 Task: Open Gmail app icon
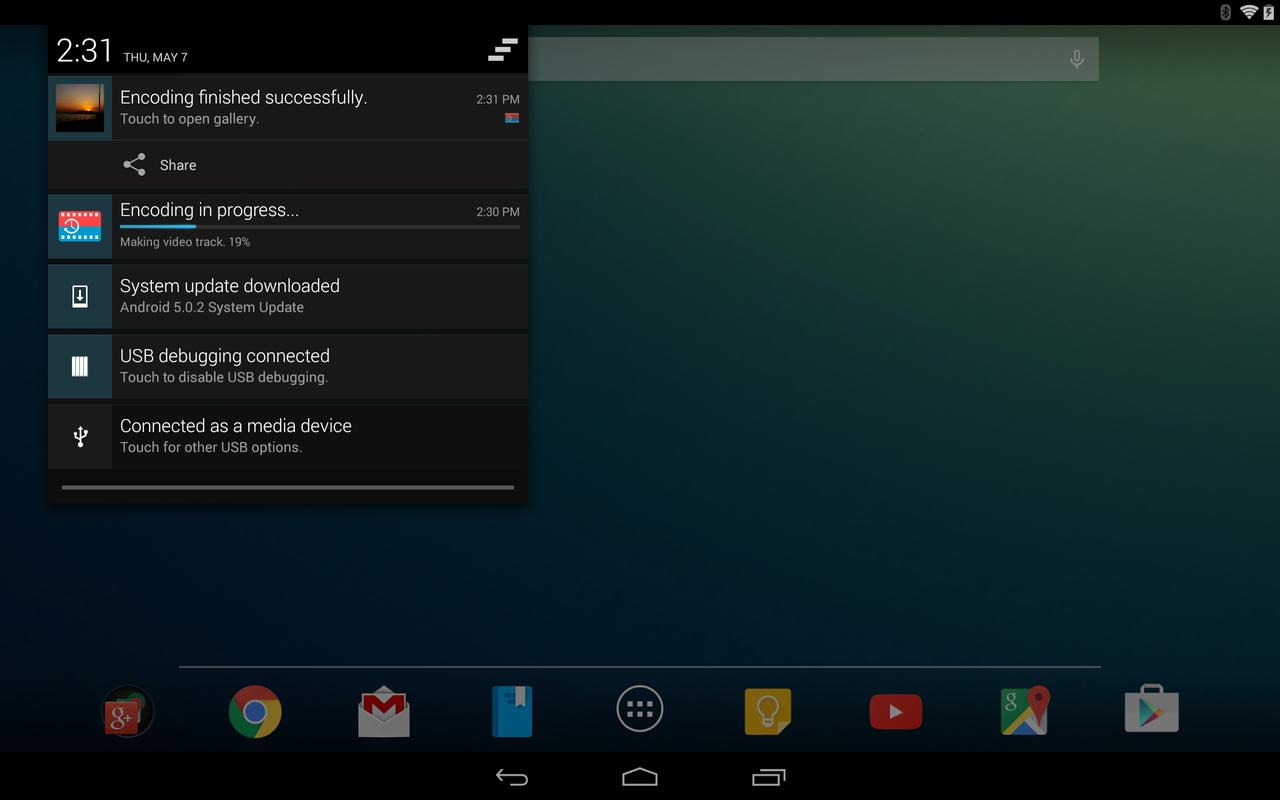pos(384,712)
